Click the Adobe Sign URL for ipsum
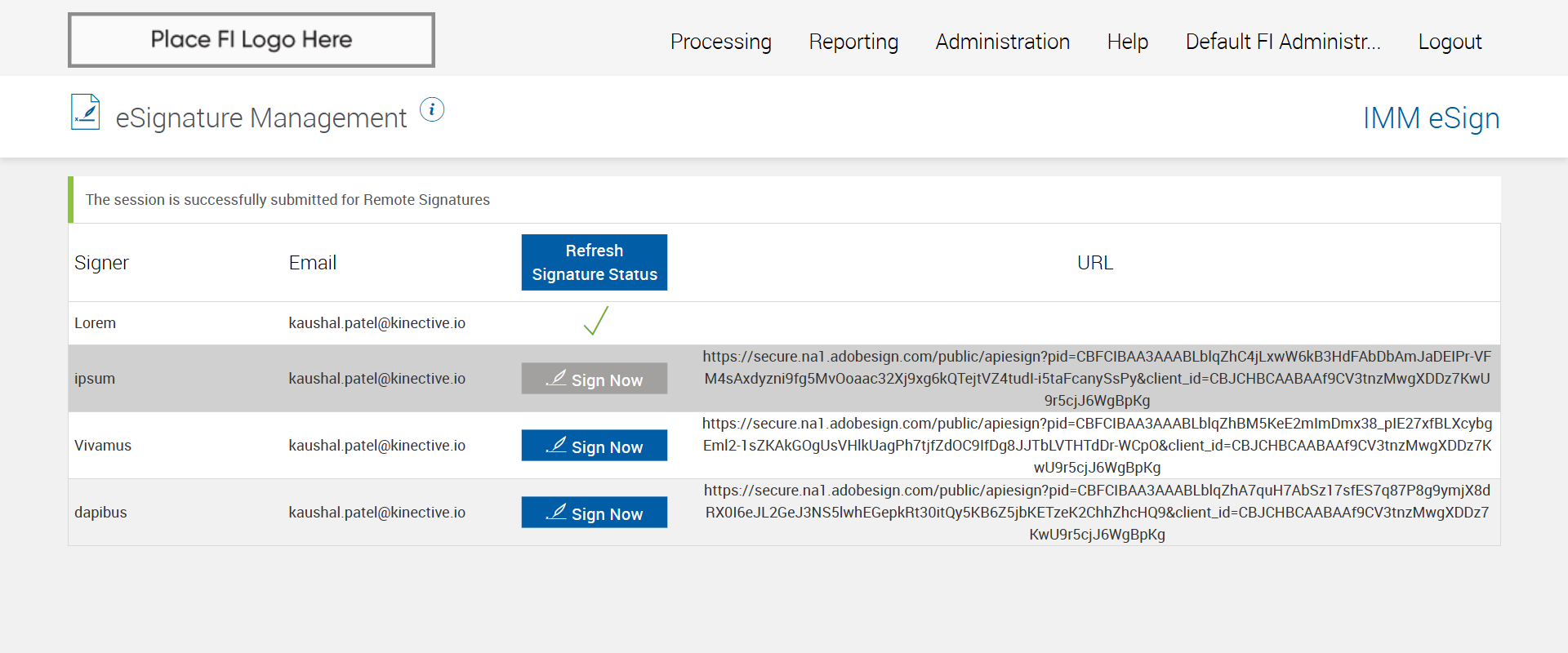 (x=1097, y=379)
